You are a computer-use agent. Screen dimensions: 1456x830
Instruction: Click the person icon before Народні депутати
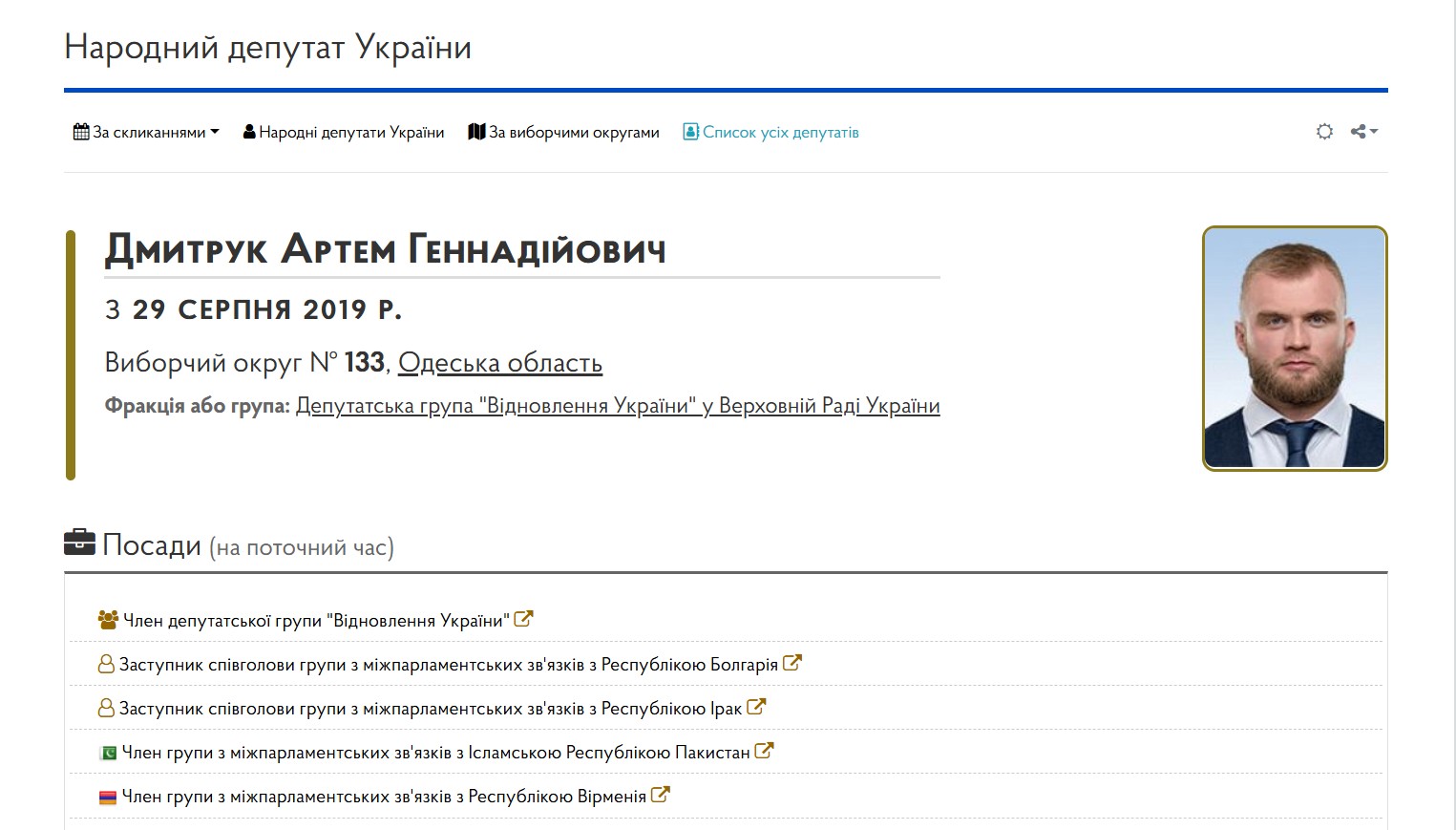pos(249,132)
